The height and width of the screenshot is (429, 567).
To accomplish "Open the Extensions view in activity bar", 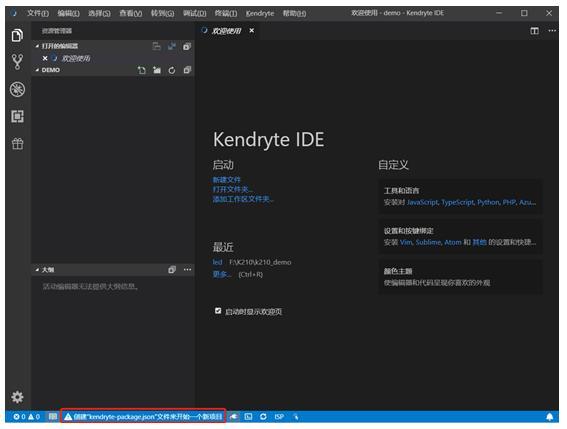I will click(17, 116).
